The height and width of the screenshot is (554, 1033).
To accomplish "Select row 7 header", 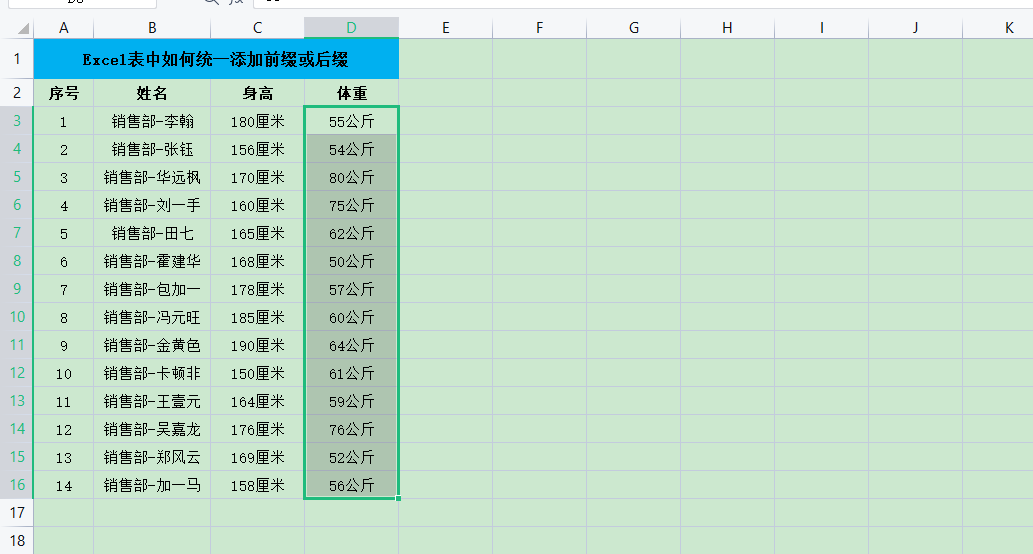I will coord(16,233).
